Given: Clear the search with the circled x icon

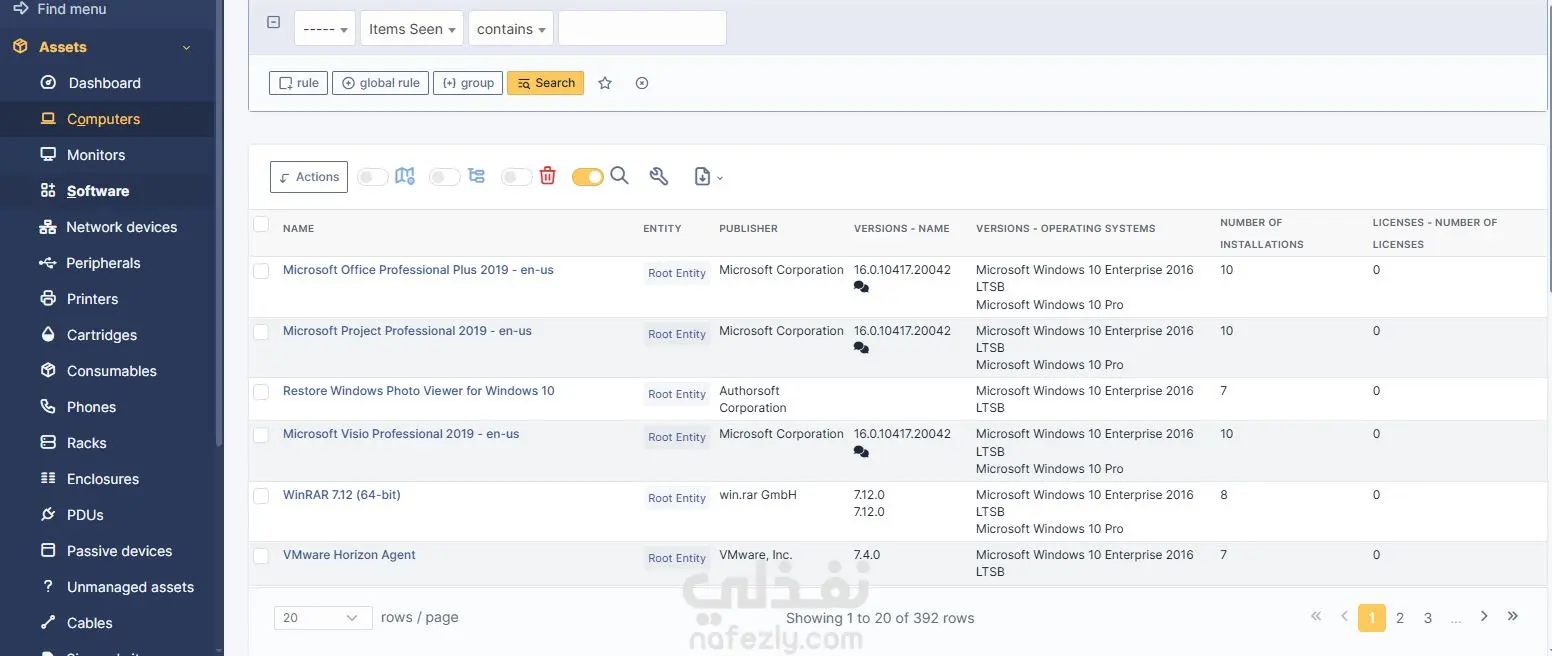Looking at the screenshot, I should pos(642,83).
